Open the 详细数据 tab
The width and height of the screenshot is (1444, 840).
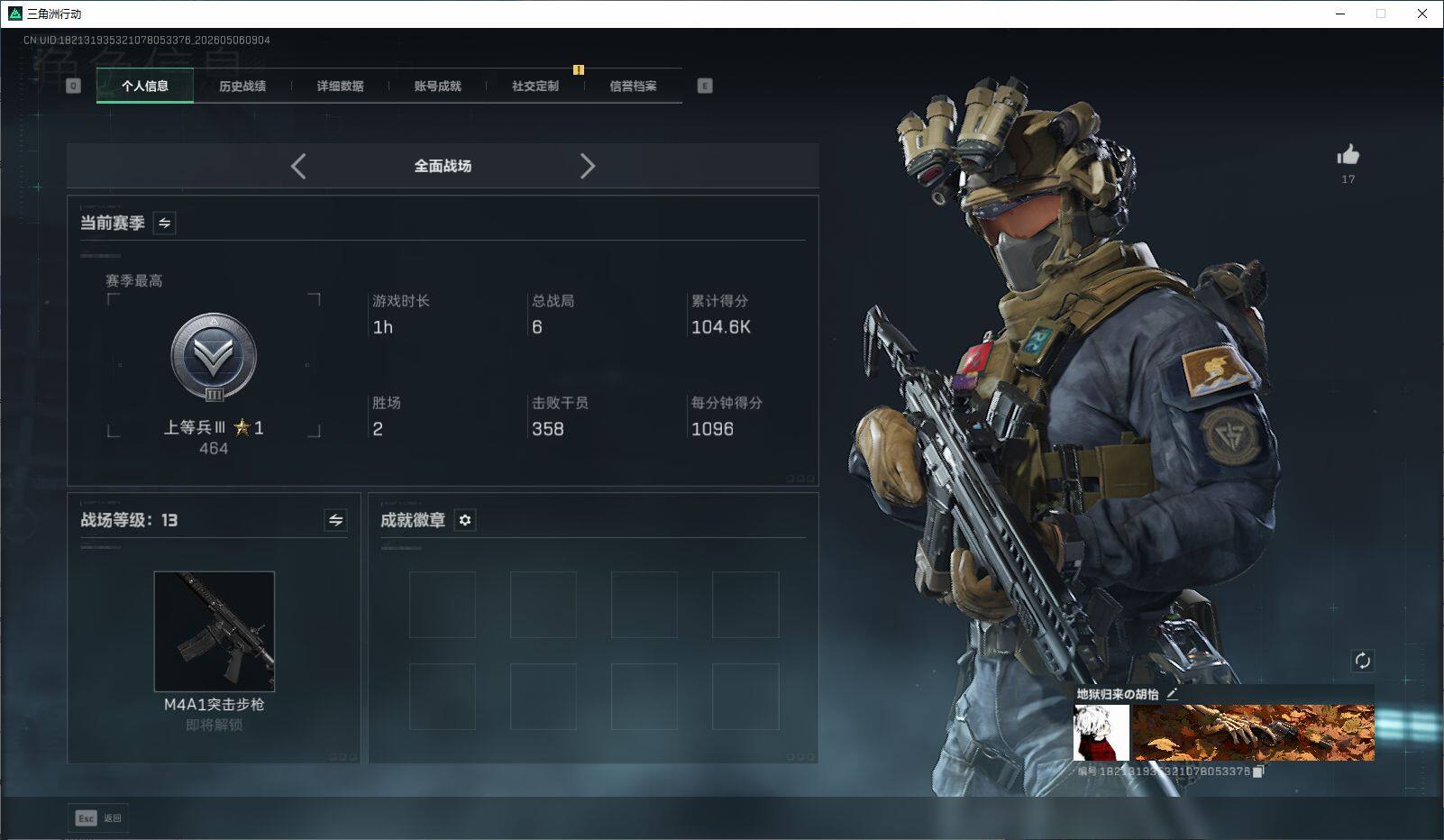pyautogui.click(x=340, y=86)
